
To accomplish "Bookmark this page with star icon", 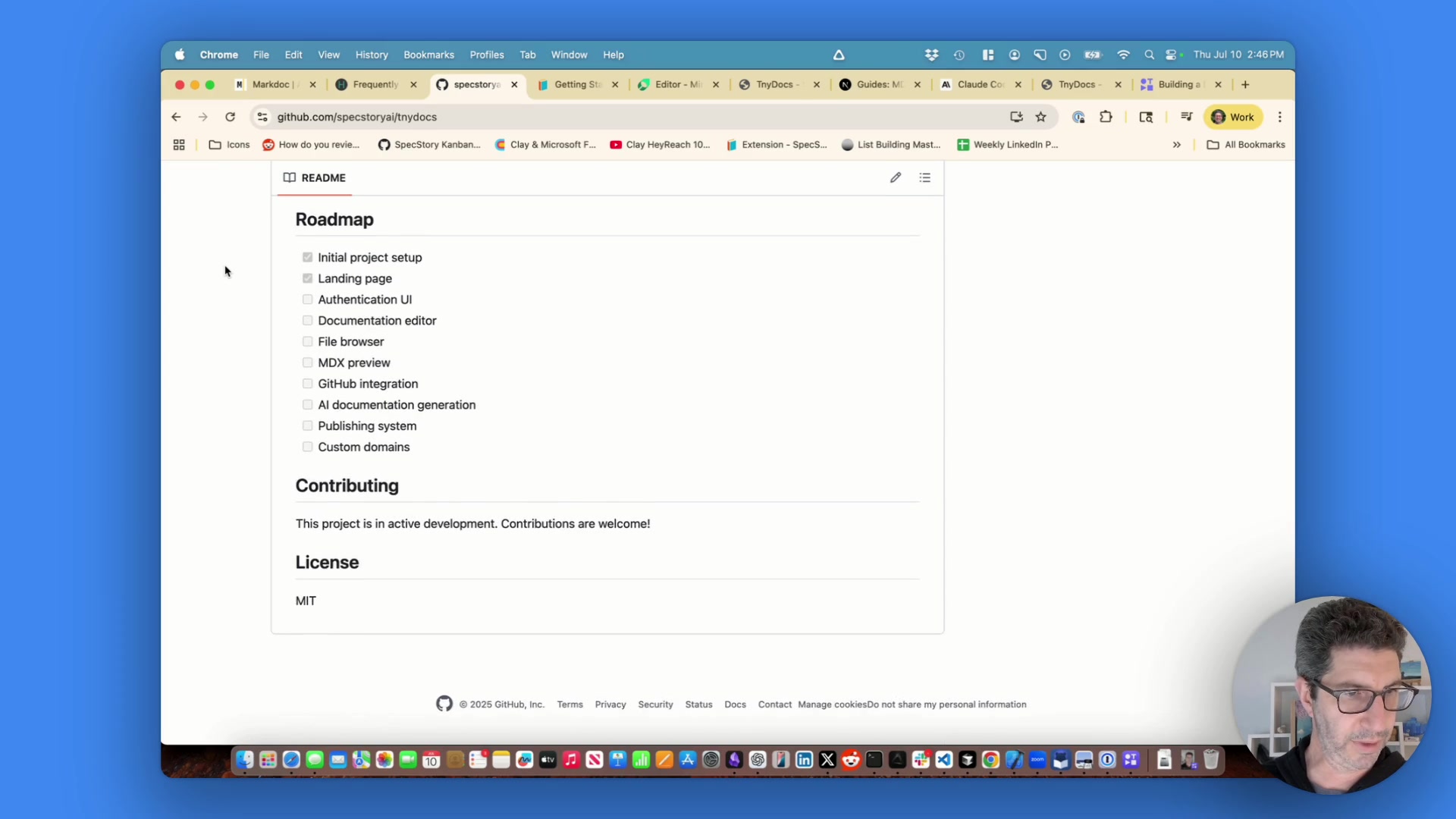I will point(1041,117).
